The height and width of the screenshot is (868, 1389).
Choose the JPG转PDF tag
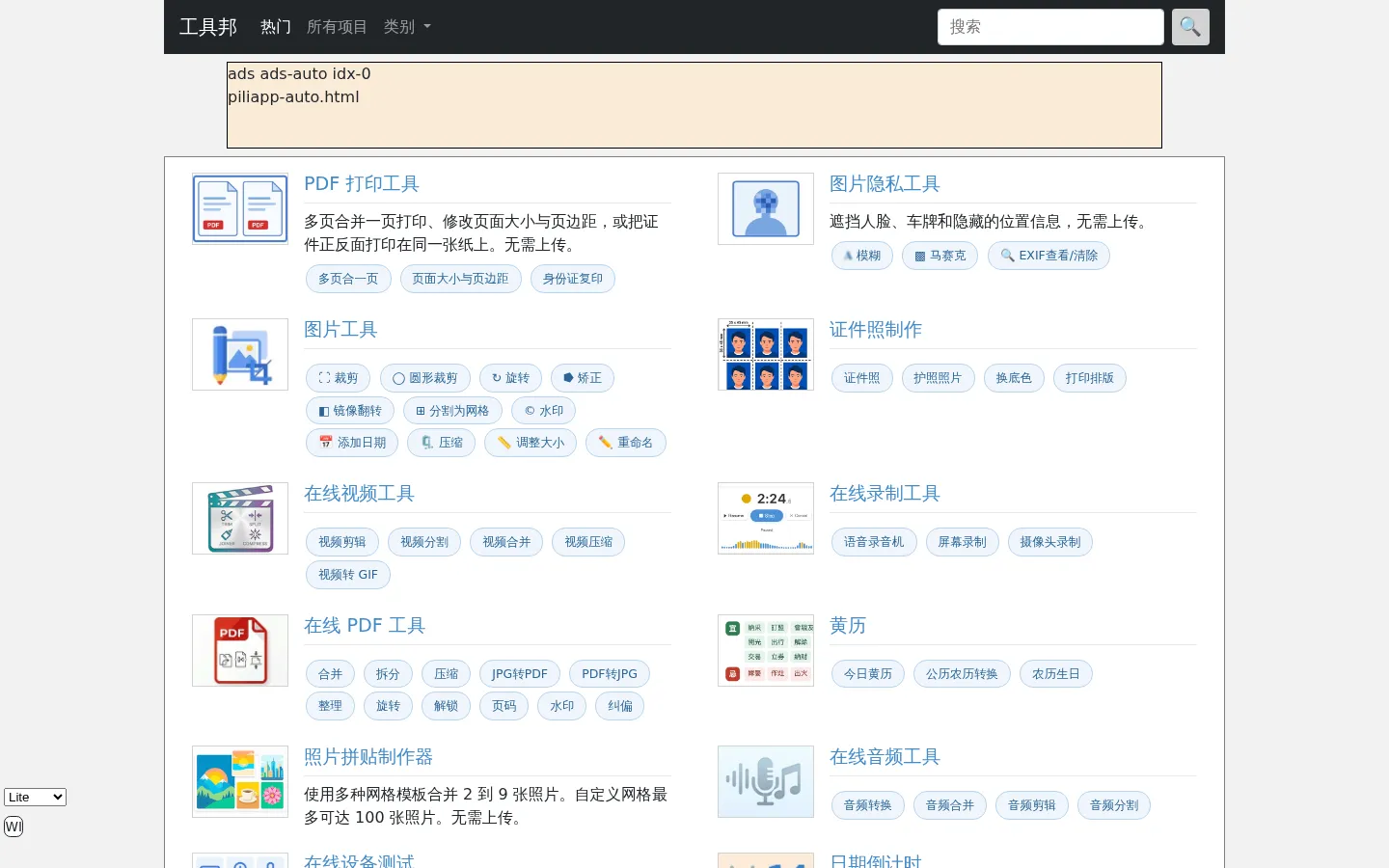pyautogui.click(x=519, y=674)
